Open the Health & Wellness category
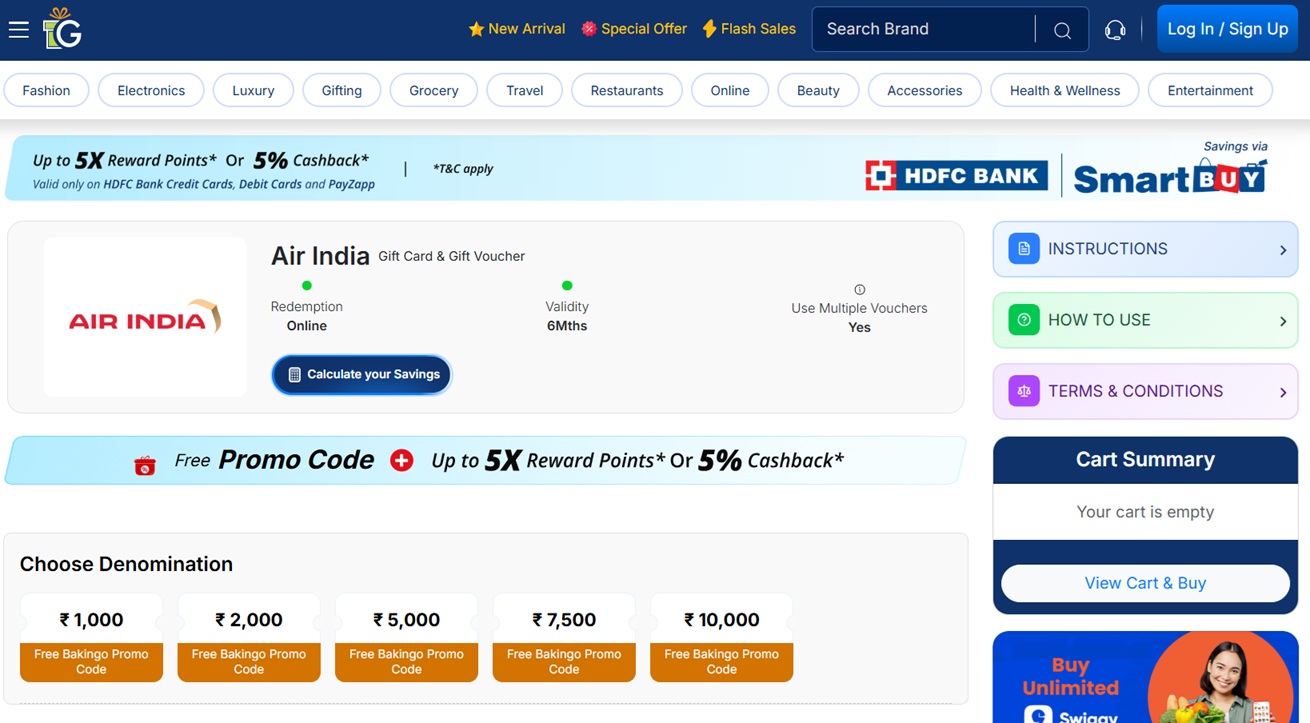Image resolution: width=1310 pixels, height=723 pixels. pos(1065,90)
